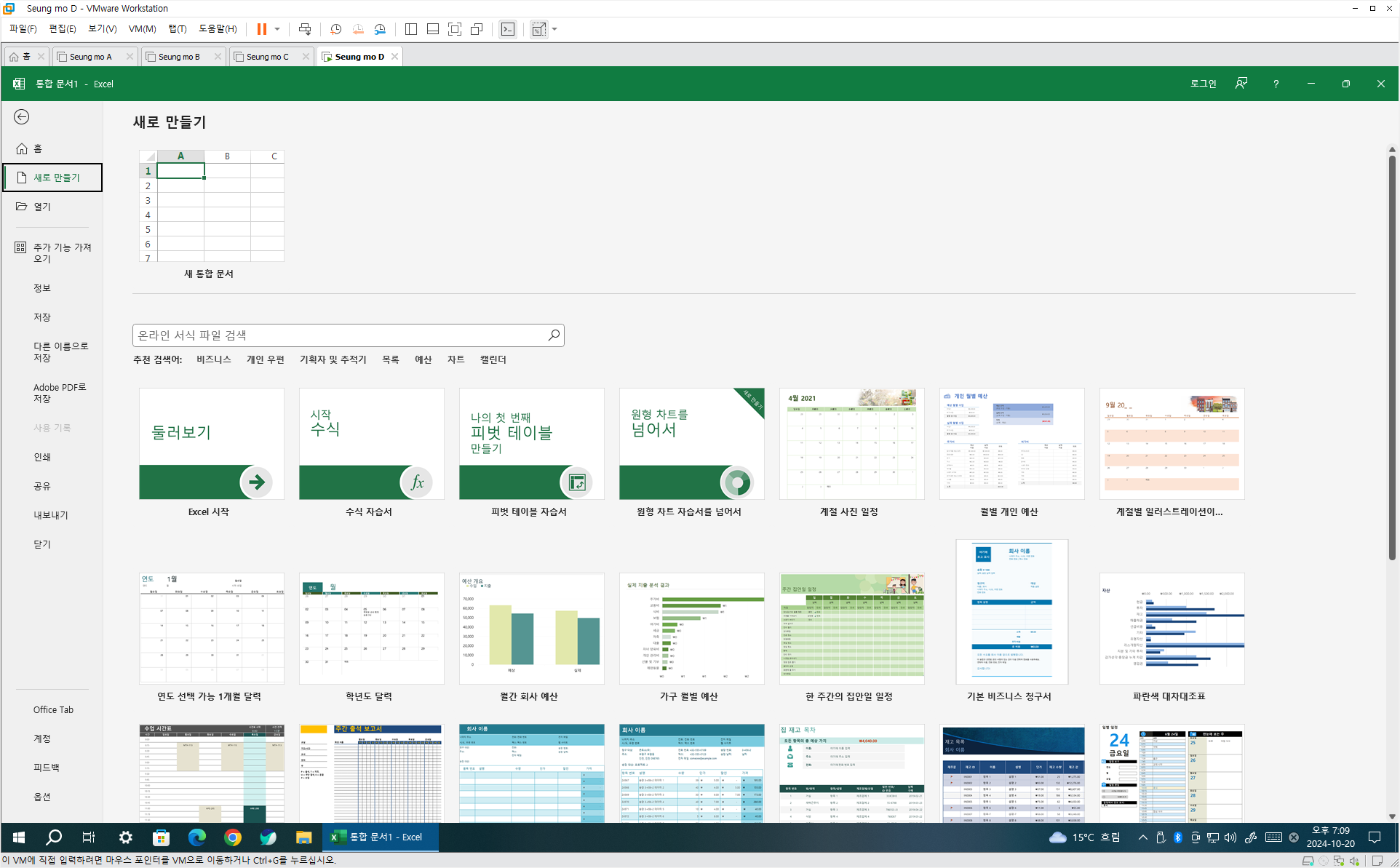Click the VMware pause VM icon
Image resolution: width=1400 pixels, height=868 pixels.
261,29
